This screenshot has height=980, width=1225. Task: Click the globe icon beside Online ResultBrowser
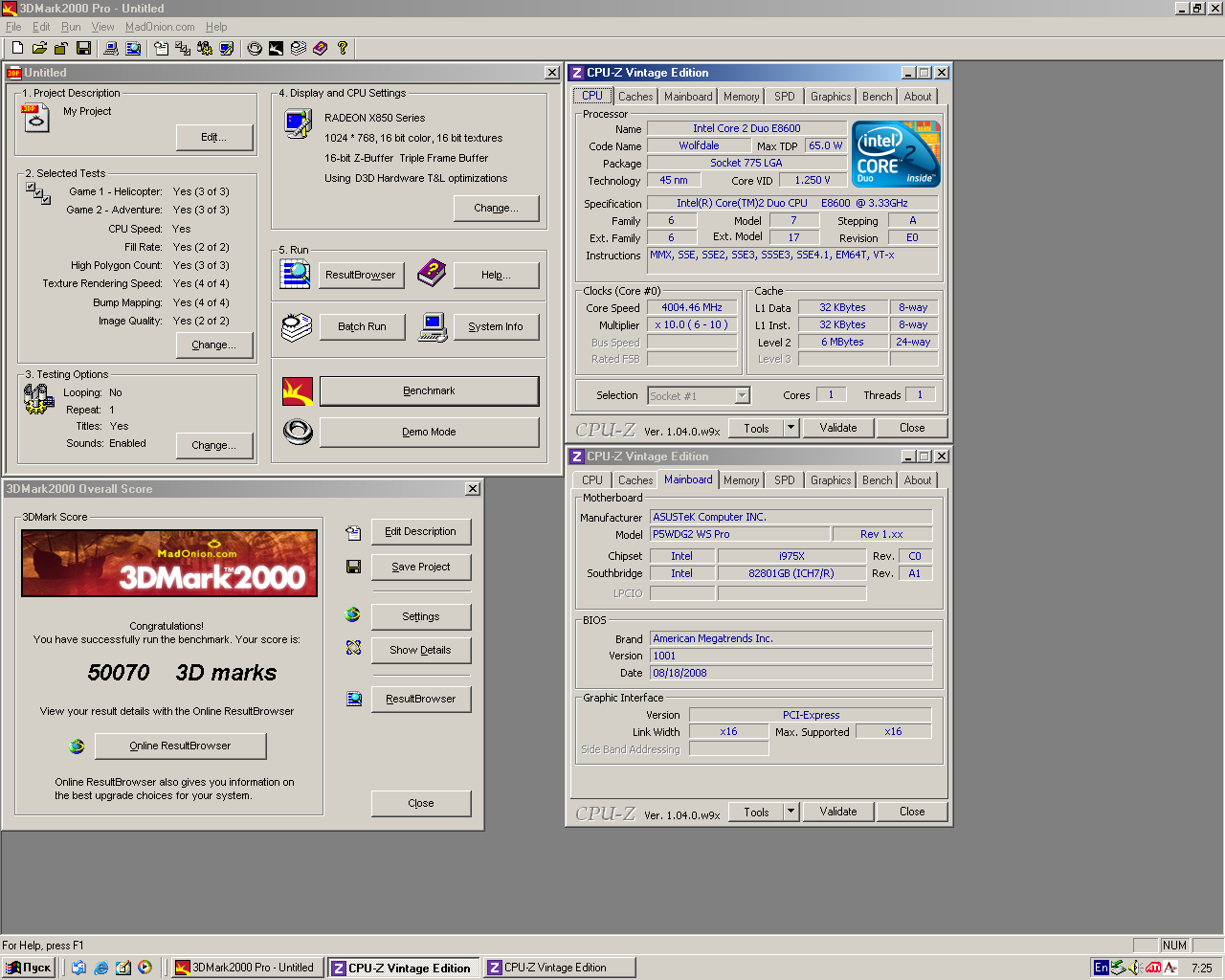(x=78, y=746)
